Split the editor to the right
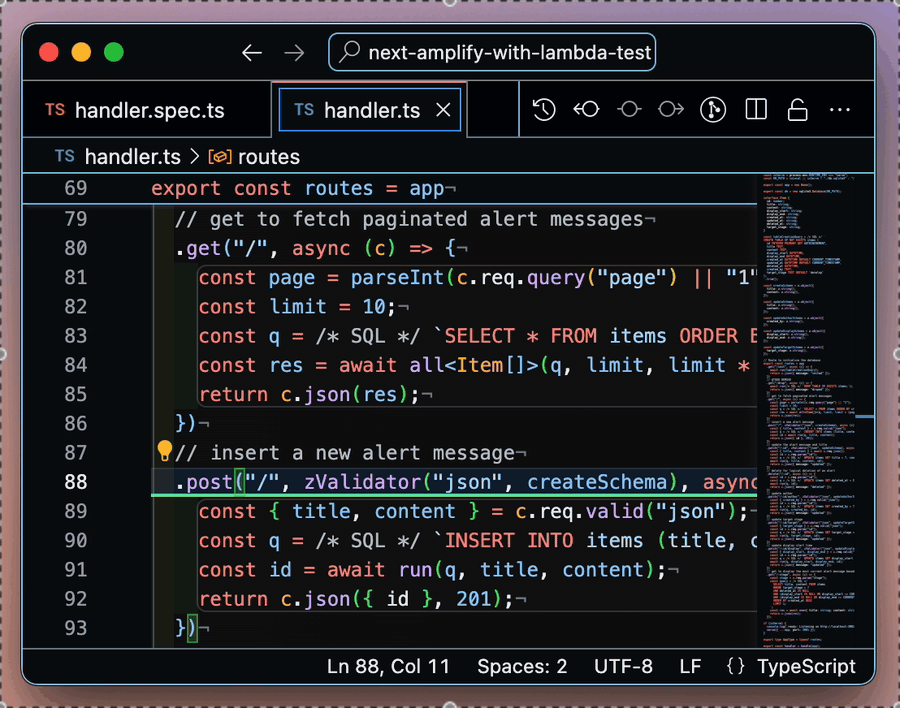This screenshot has height=708, width=900. (x=756, y=109)
